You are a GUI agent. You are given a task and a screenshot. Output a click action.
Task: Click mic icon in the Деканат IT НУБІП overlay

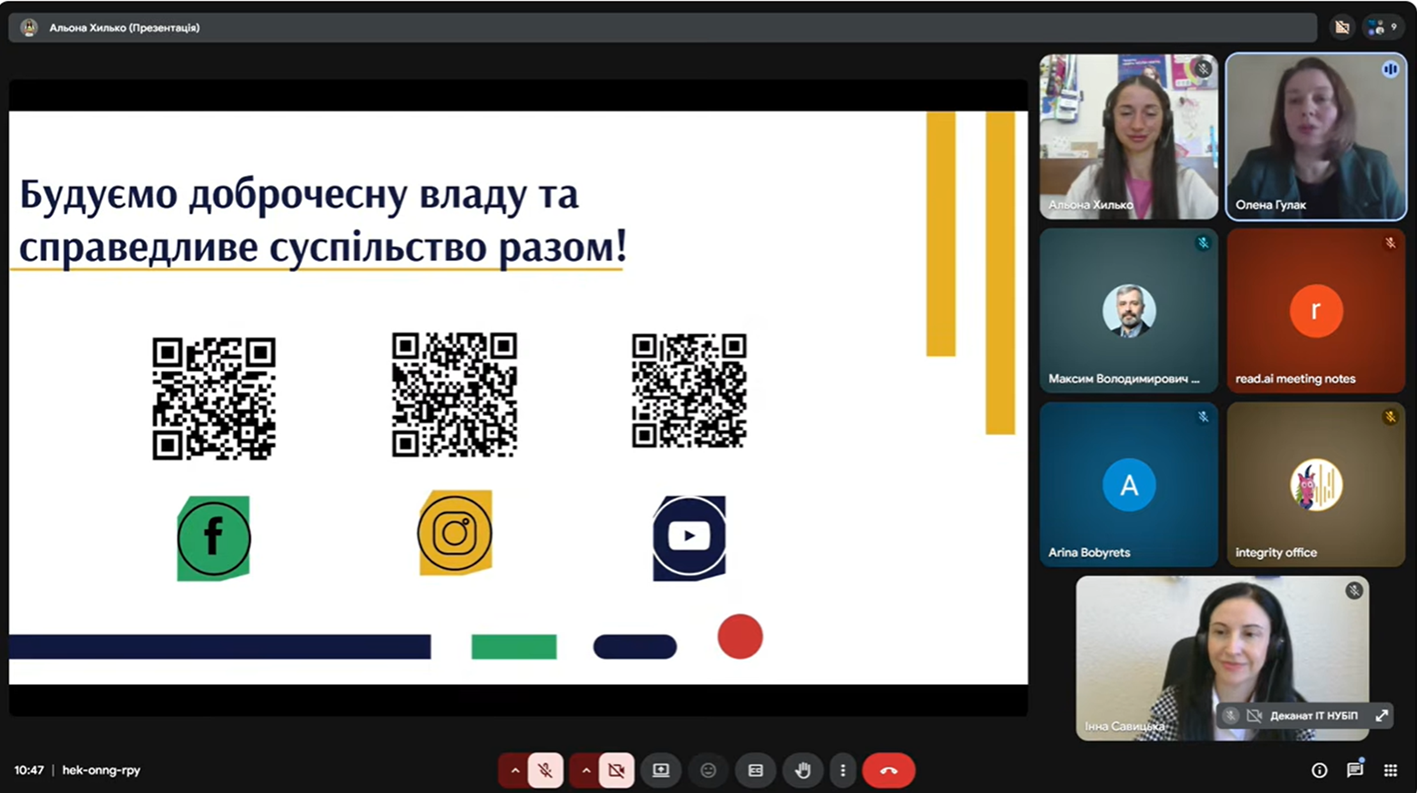[x=1231, y=716]
